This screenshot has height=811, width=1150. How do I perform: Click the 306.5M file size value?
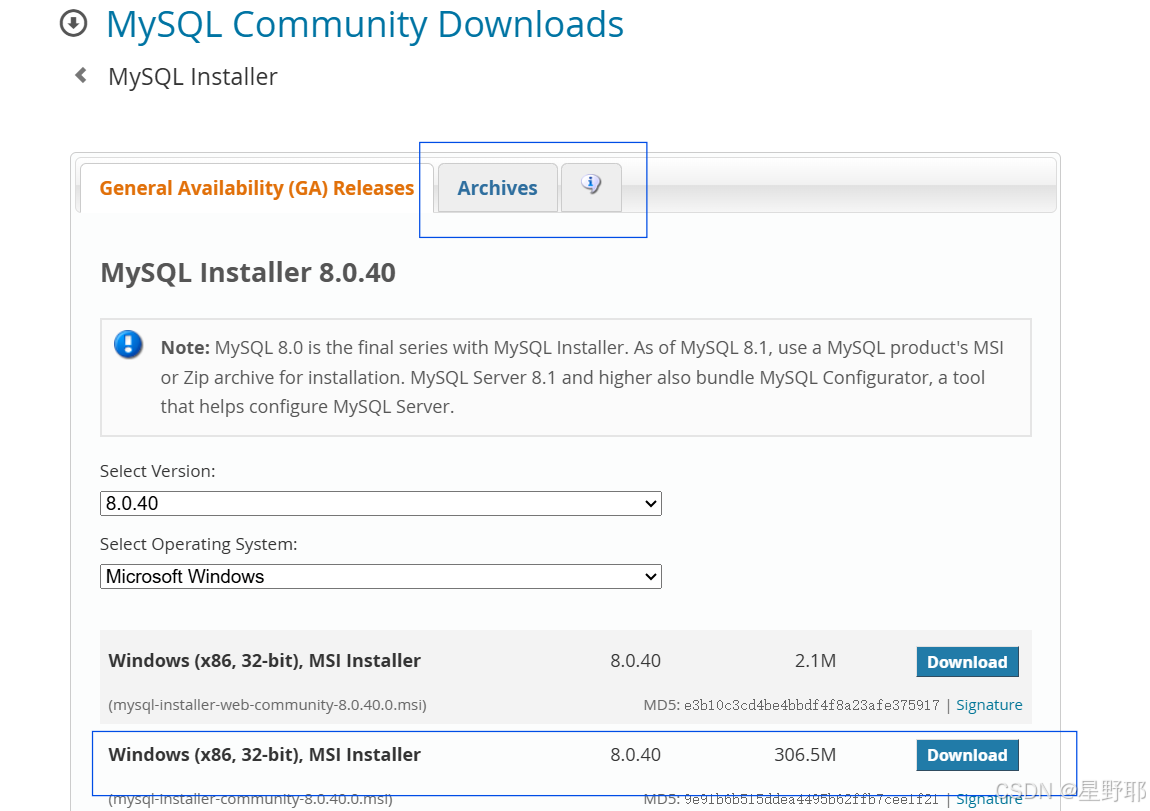pos(805,755)
